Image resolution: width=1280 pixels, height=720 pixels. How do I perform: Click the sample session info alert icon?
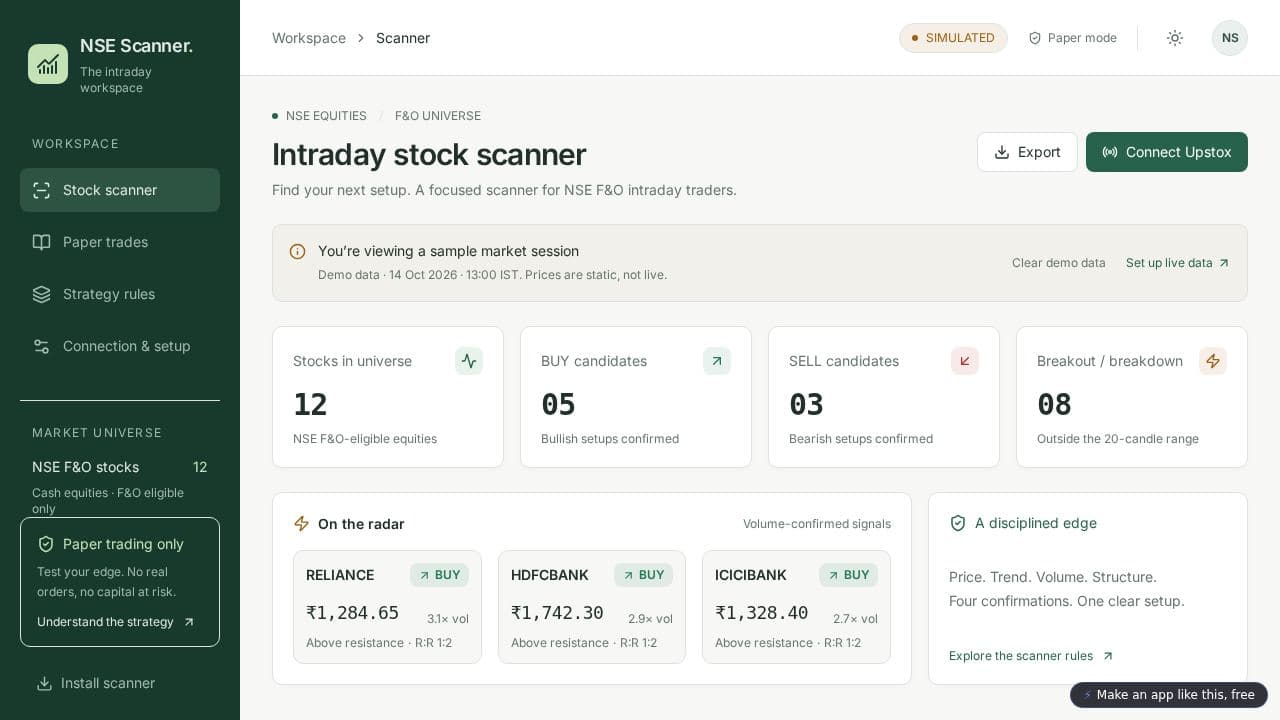tap(297, 252)
